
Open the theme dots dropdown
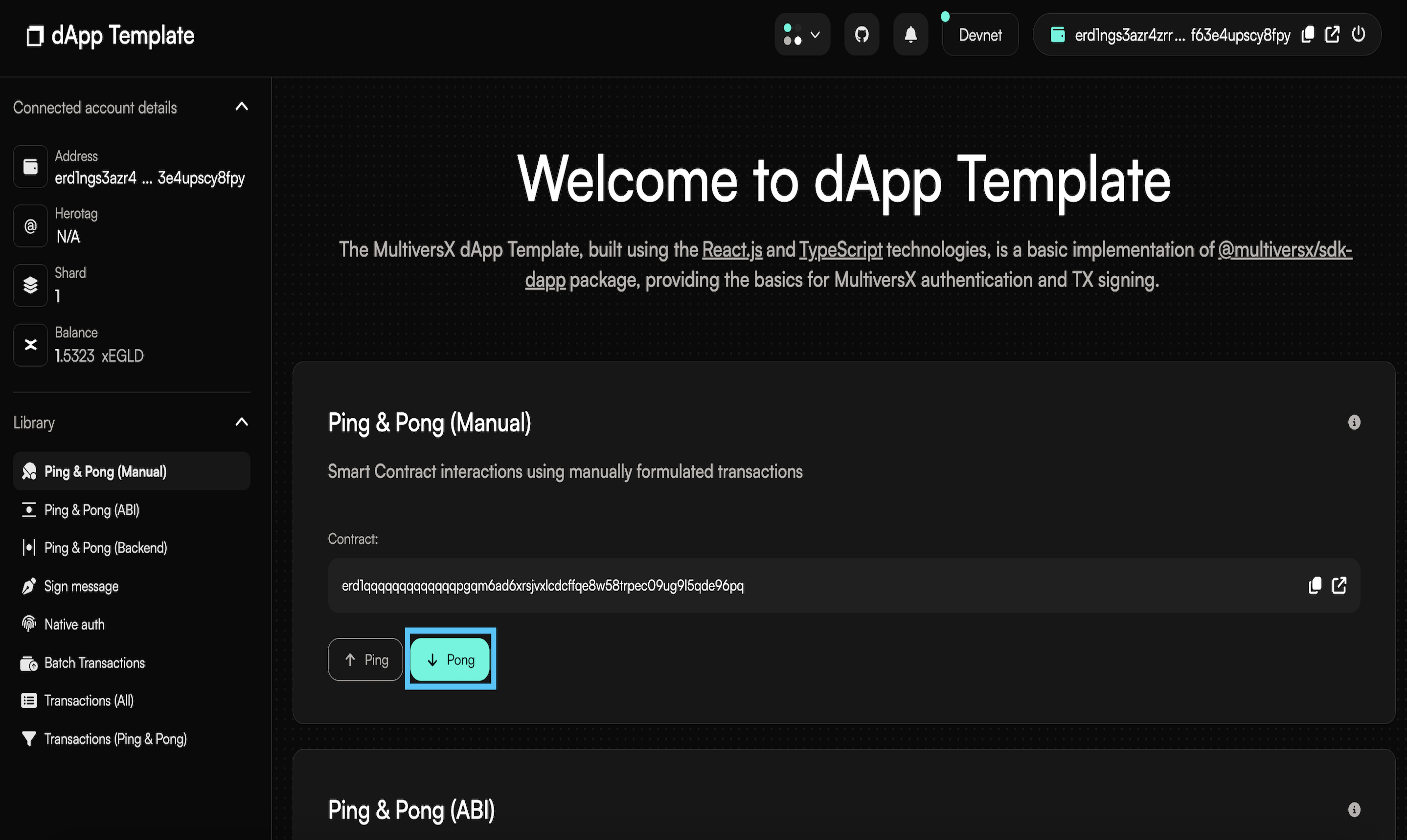(x=802, y=35)
